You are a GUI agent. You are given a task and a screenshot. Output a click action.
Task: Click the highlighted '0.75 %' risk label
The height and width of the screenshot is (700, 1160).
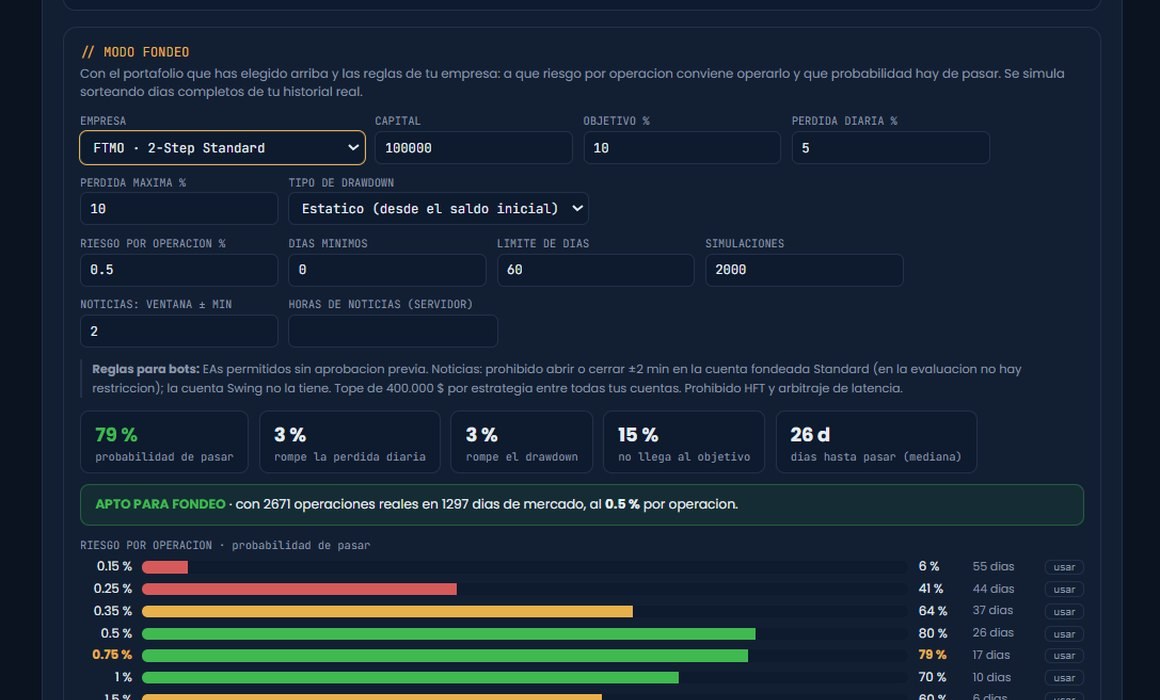click(x=112, y=655)
